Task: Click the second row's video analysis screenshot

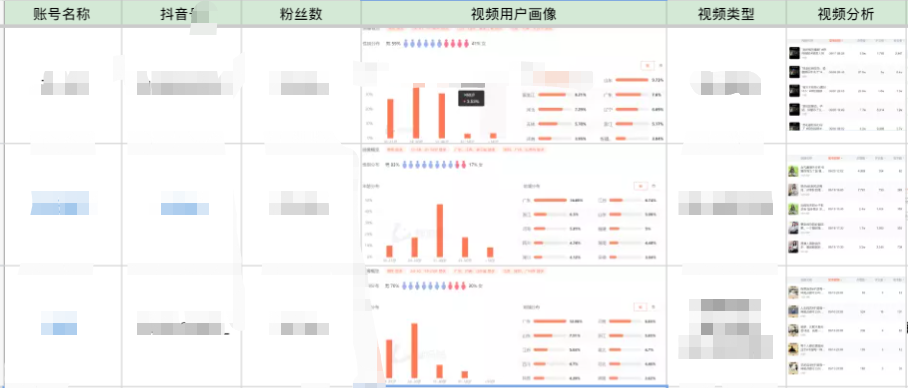Action: point(845,205)
